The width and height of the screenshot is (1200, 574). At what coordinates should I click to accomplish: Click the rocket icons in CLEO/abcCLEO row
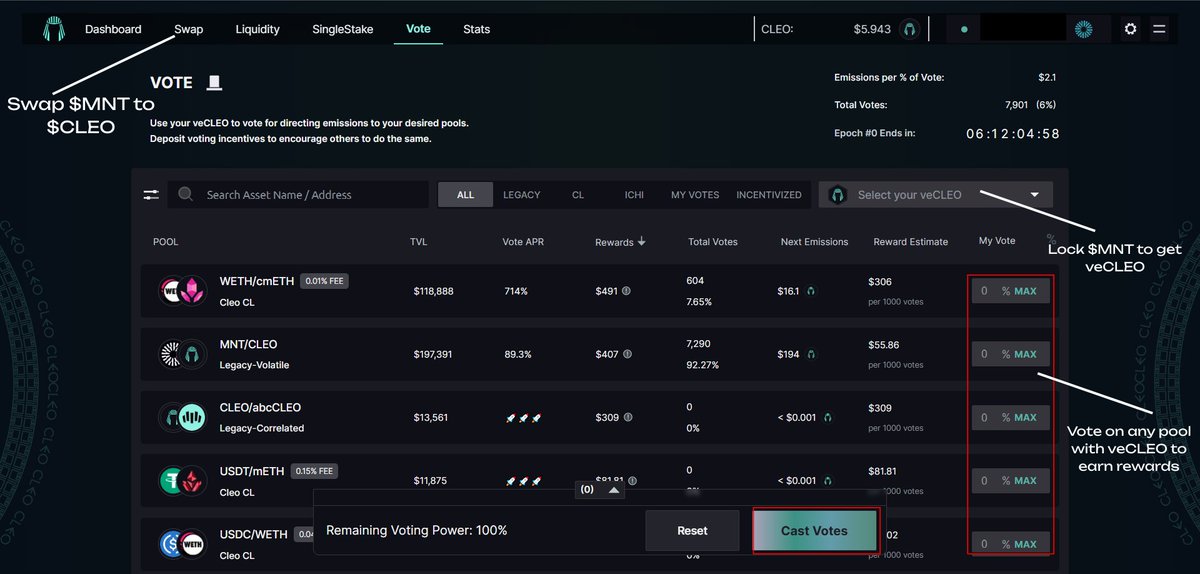(523, 417)
